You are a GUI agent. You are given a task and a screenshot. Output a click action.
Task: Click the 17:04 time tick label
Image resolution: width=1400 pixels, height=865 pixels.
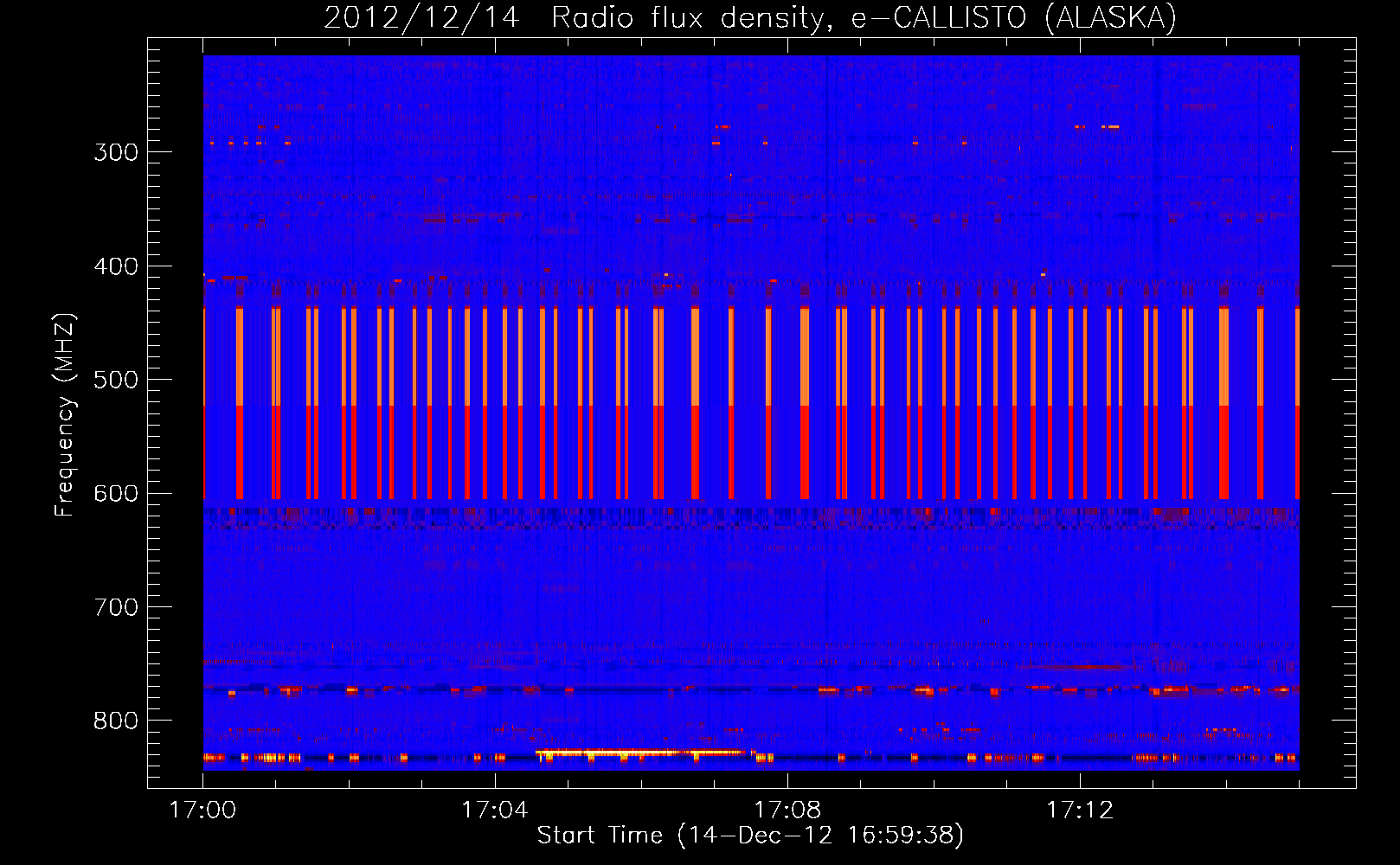click(x=495, y=811)
